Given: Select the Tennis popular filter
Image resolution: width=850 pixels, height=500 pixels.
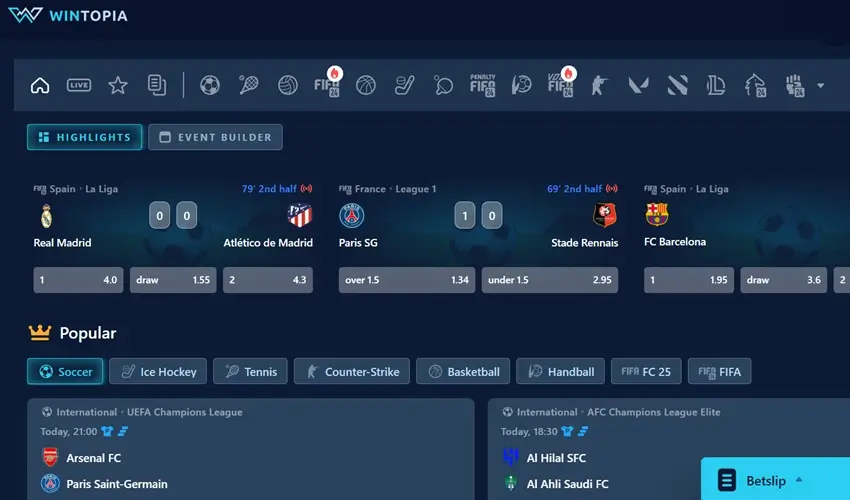Looking at the screenshot, I should (250, 371).
